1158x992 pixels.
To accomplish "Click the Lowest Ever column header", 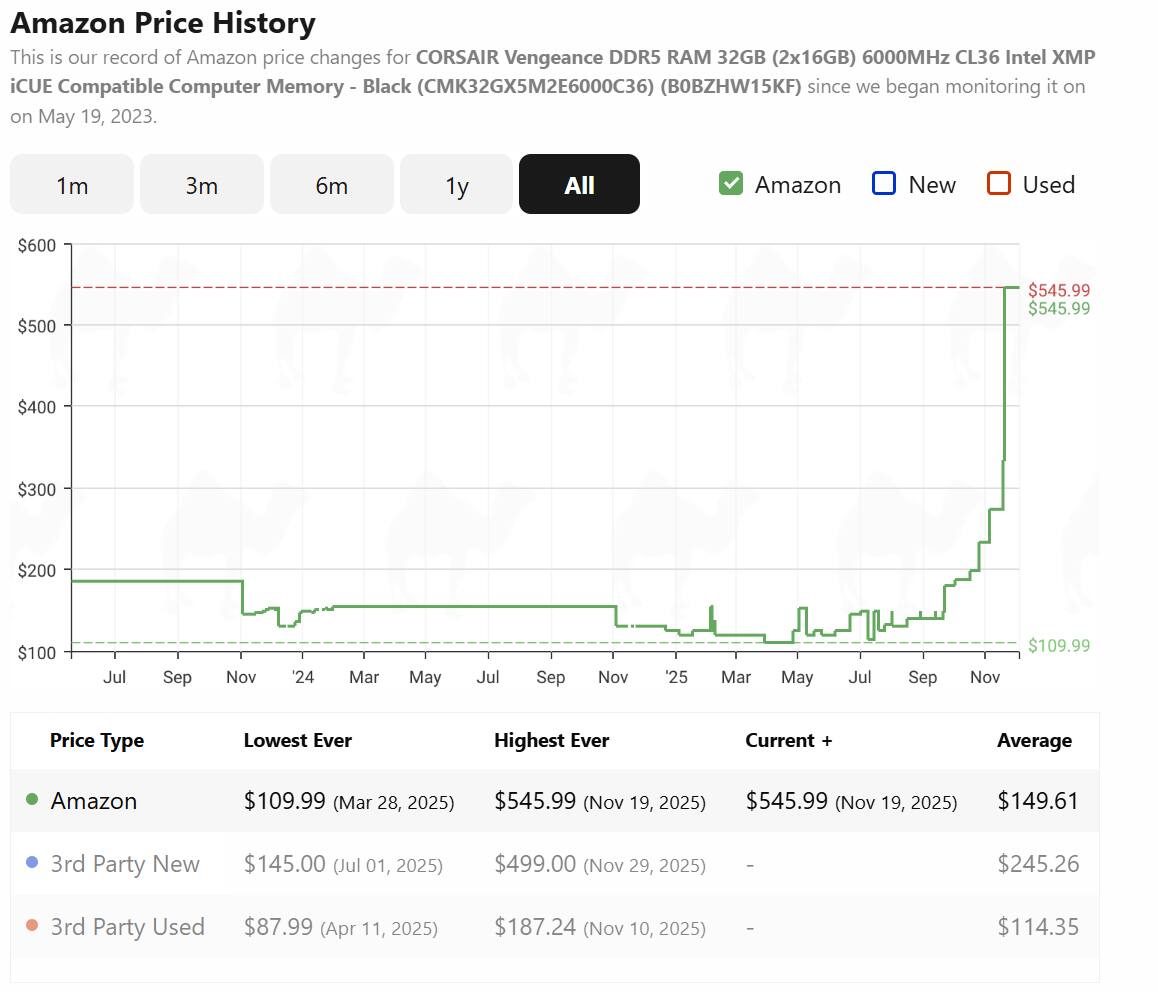I will click(x=298, y=740).
